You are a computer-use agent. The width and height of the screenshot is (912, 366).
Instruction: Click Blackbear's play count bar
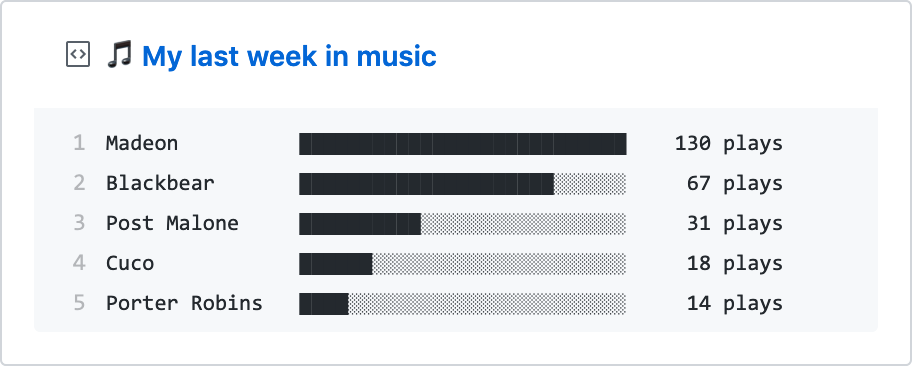[463, 184]
